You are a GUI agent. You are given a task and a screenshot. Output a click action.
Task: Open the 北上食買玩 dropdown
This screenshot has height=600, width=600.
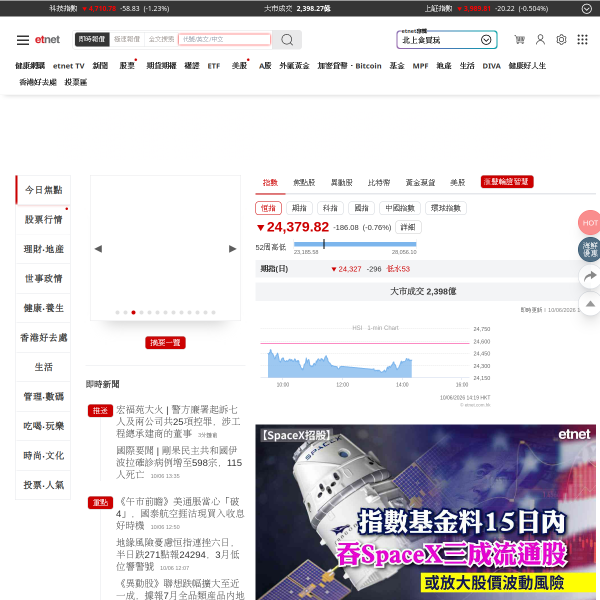pos(447,40)
